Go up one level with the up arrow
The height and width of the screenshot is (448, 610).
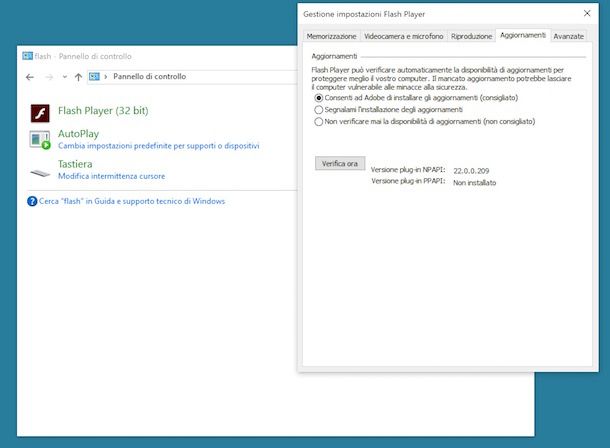pos(78,77)
